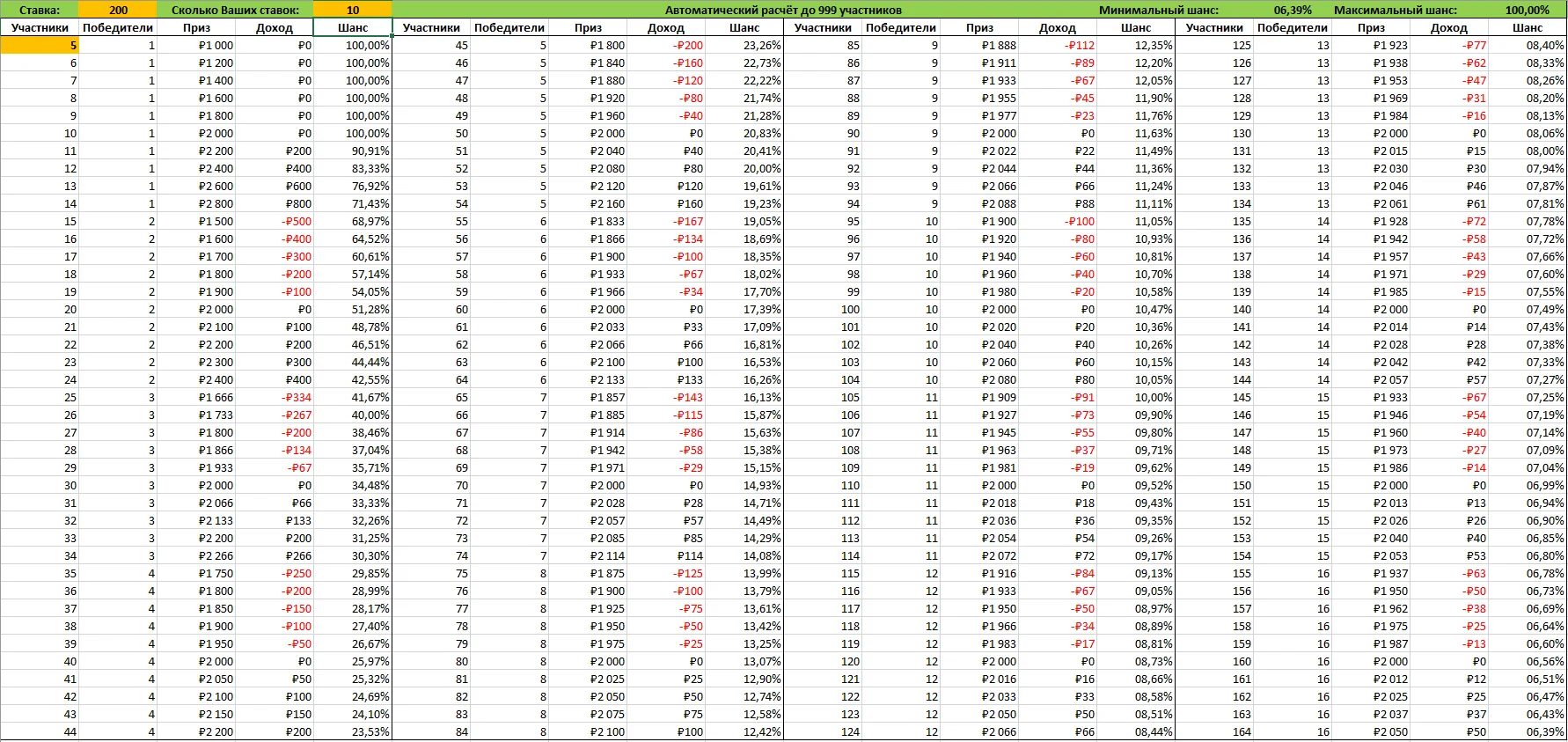Select the 06,39% chance in row 164
The width and height of the screenshot is (1568, 742).
click(1528, 731)
